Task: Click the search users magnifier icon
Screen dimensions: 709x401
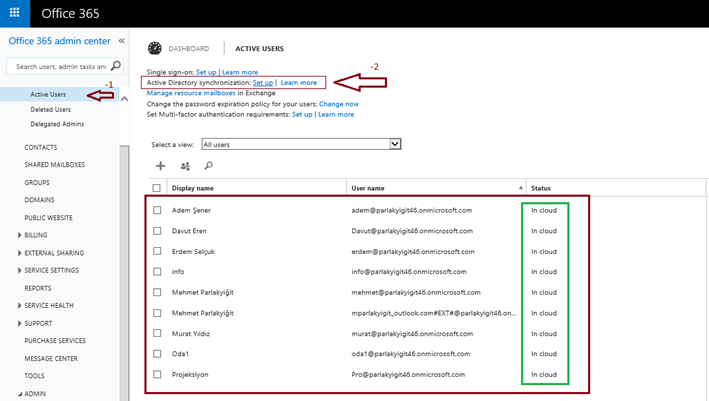Action: click(208, 166)
